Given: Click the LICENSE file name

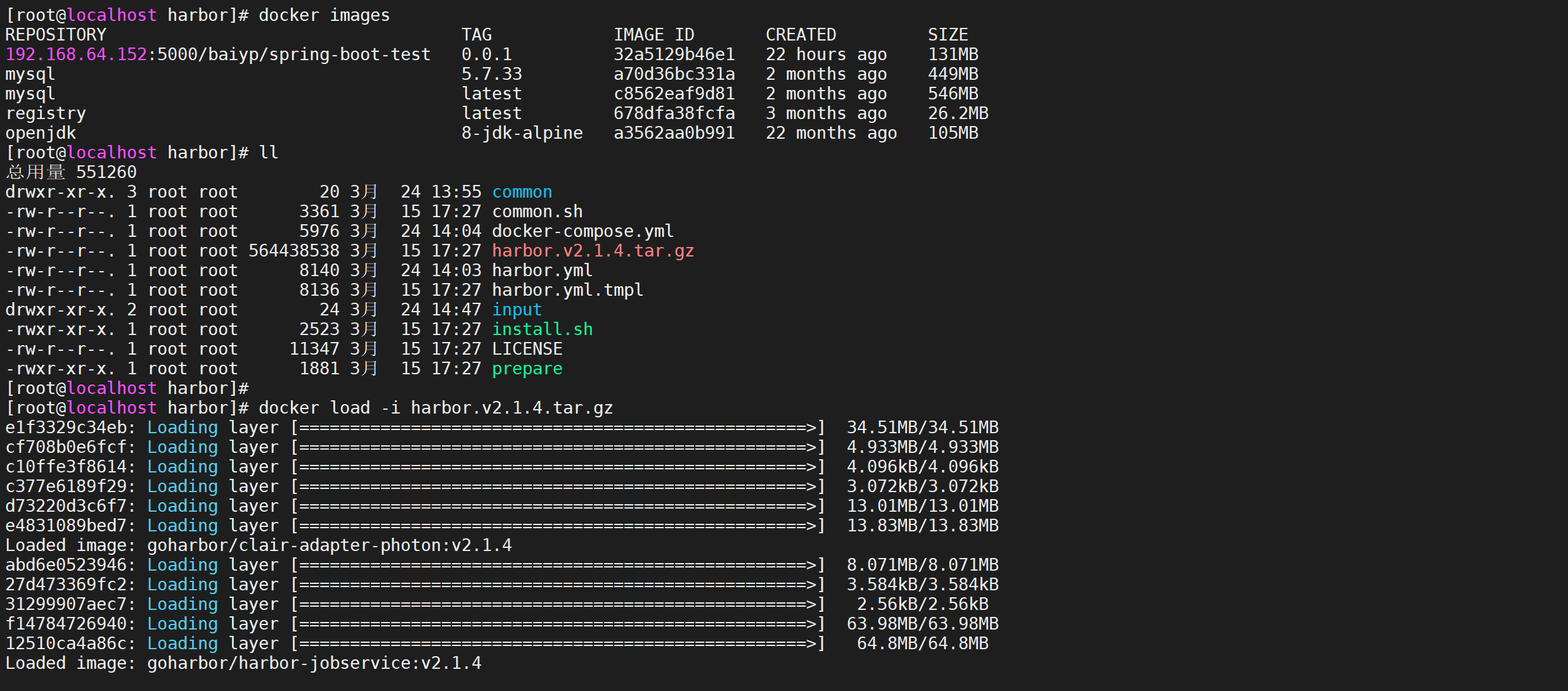Looking at the screenshot, I should pos(527,349).
